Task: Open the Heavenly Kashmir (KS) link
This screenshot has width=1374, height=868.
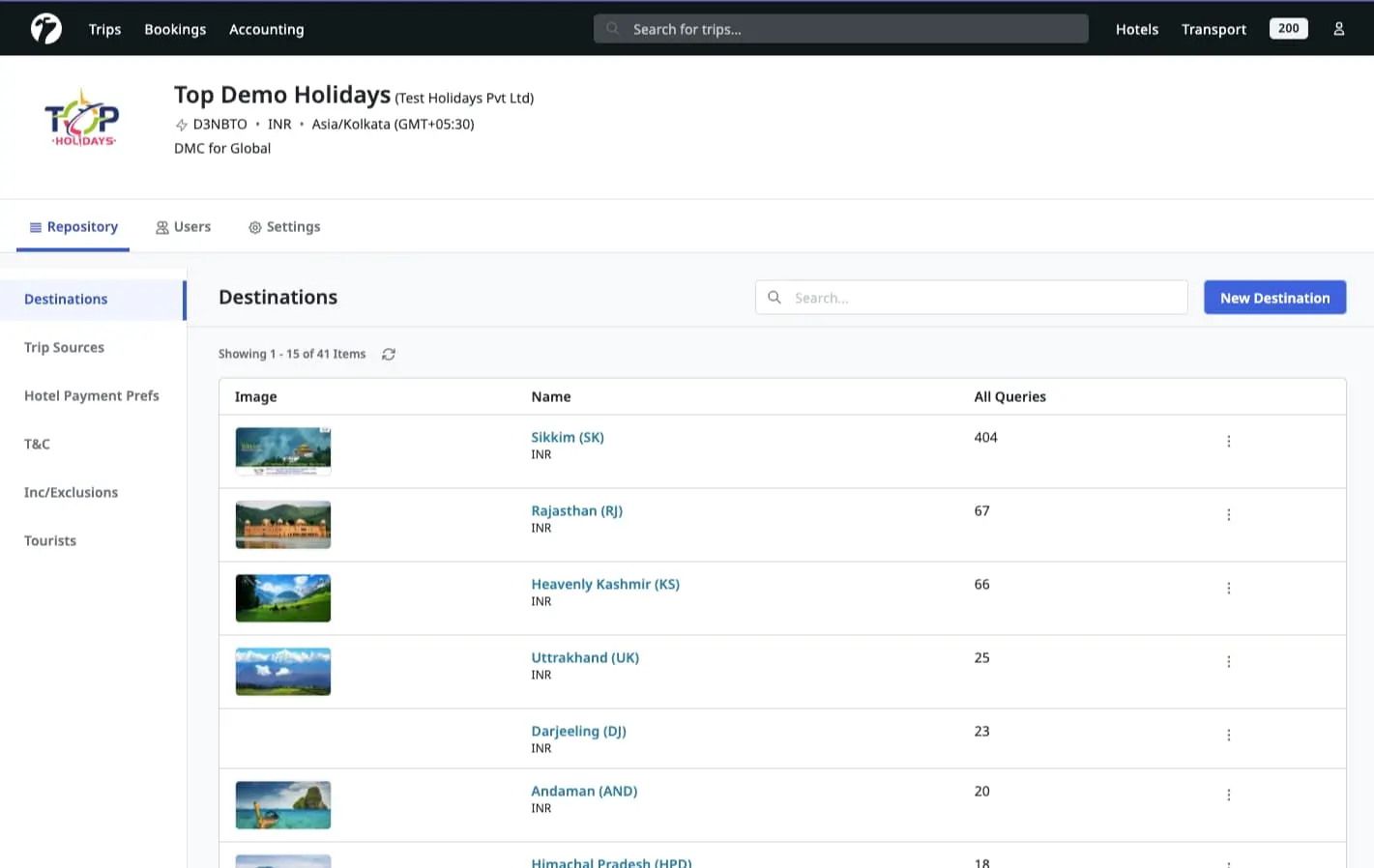Action: [x=605, y=584]
